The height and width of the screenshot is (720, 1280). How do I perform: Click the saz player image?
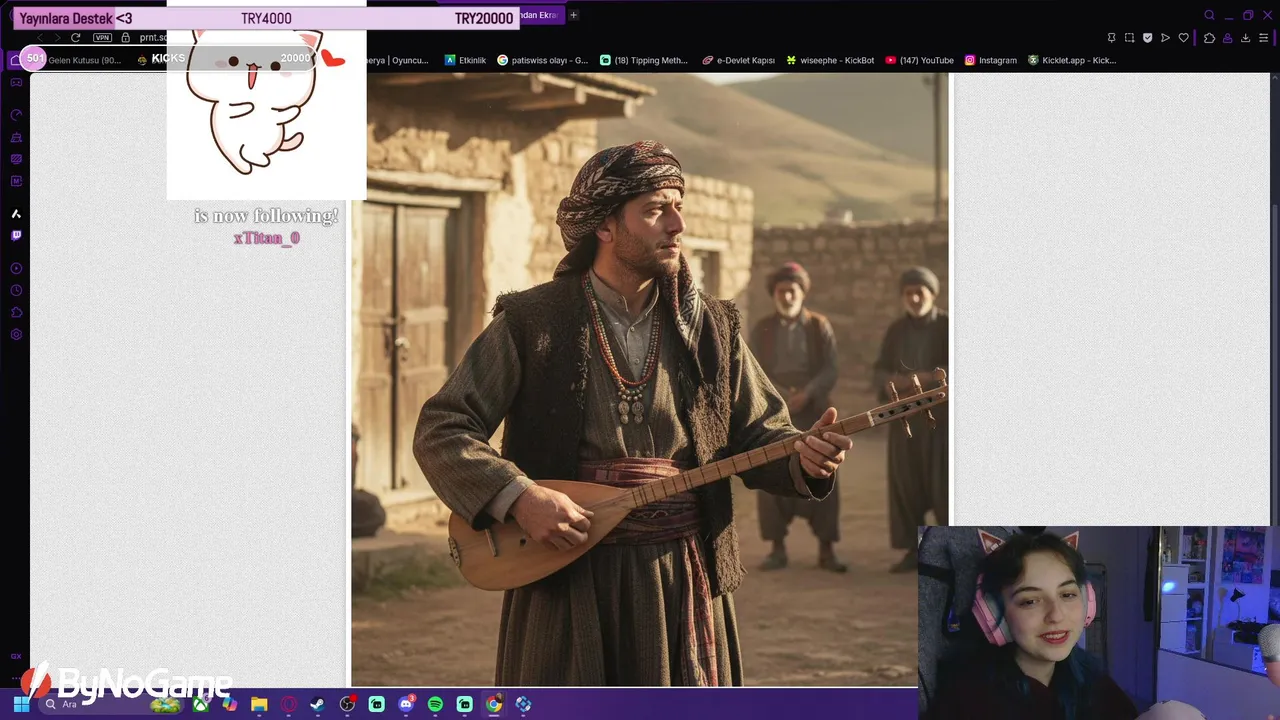[x=649, y=380]
